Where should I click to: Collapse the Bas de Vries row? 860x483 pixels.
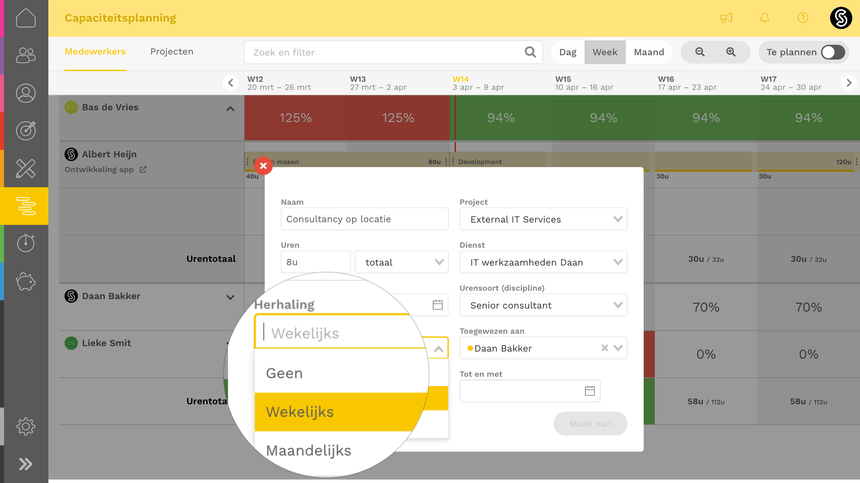(x=230, y=109)
